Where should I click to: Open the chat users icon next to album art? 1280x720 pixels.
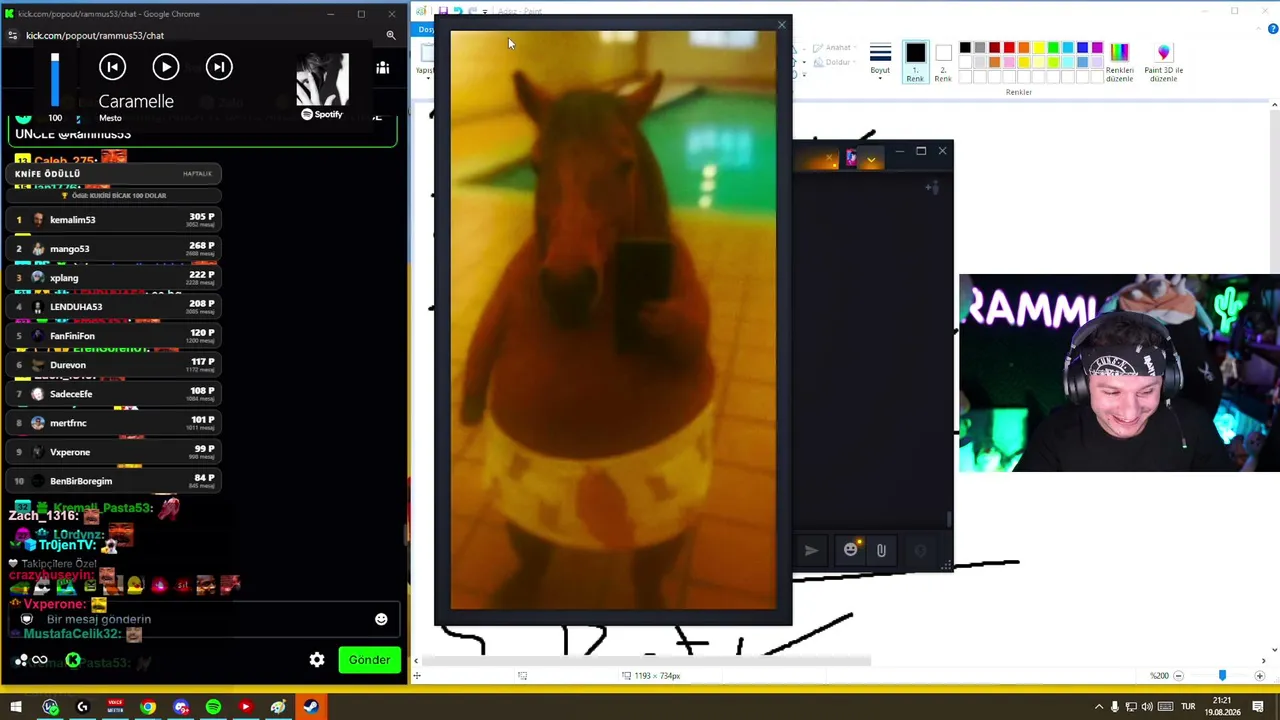coord(382,68)
